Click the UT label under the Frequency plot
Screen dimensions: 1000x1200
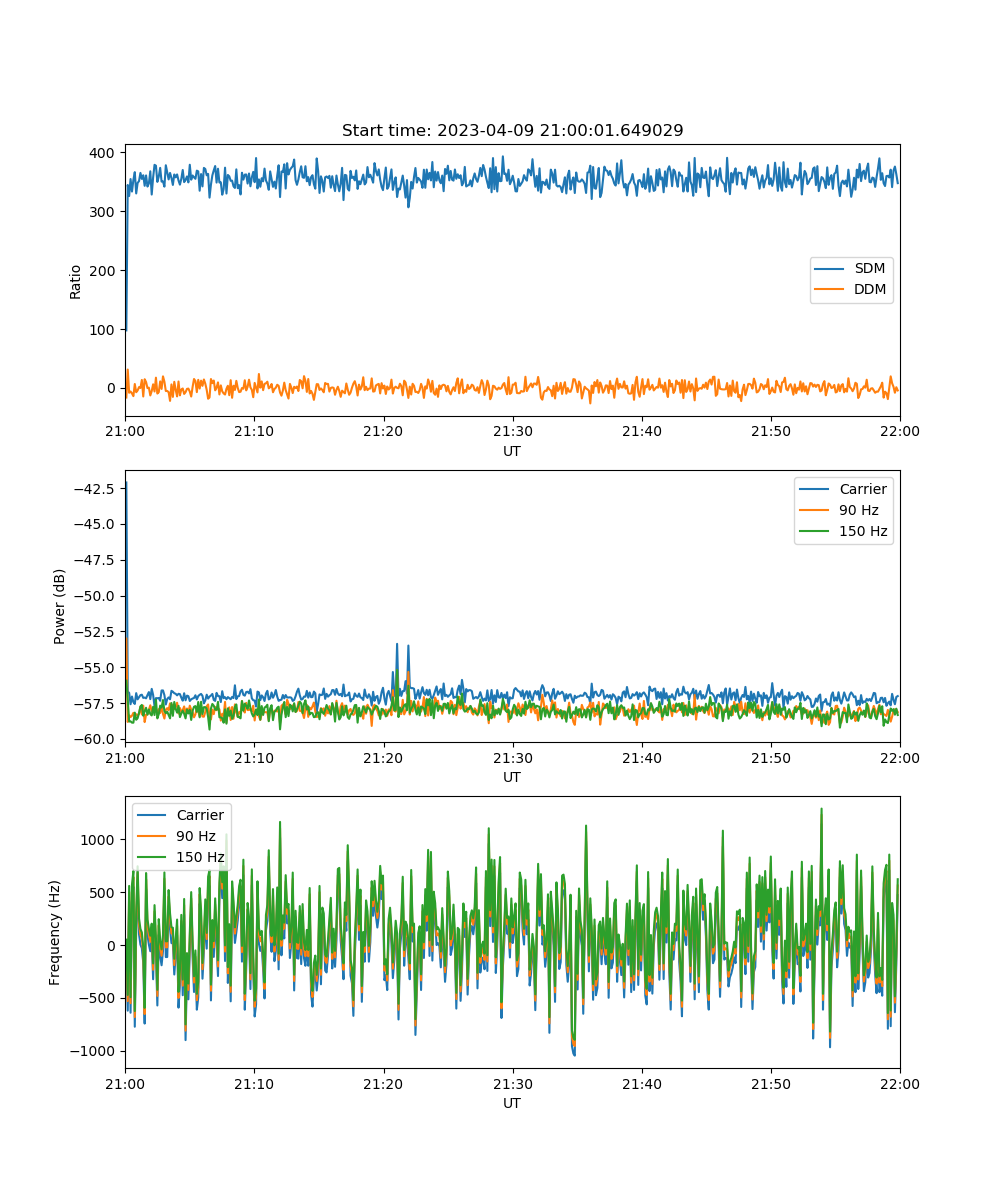512,1103
